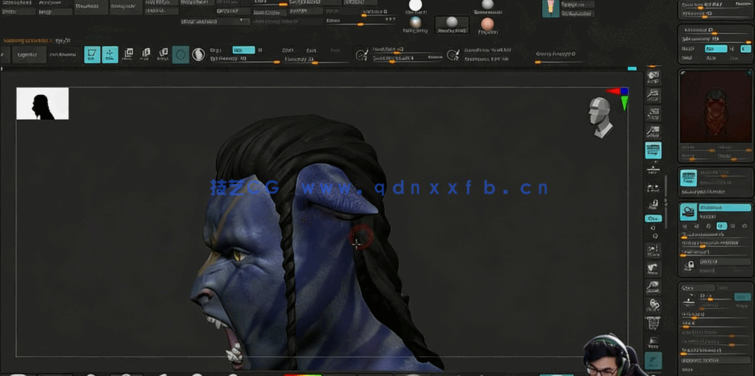This screenshot has width=755, height=376.
Task: Click the silhouette thumbnail in the viewport
Action: tap(42, 104)
